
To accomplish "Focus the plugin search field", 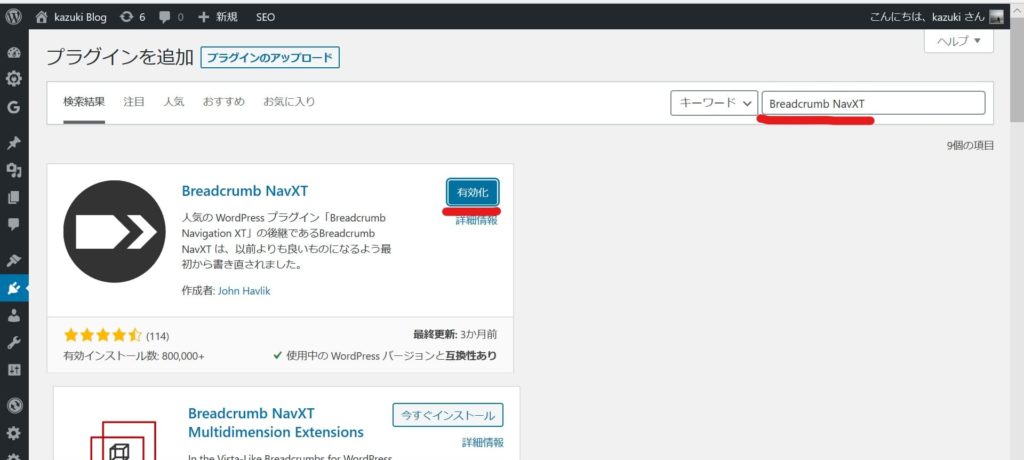I will pos(873,103).
